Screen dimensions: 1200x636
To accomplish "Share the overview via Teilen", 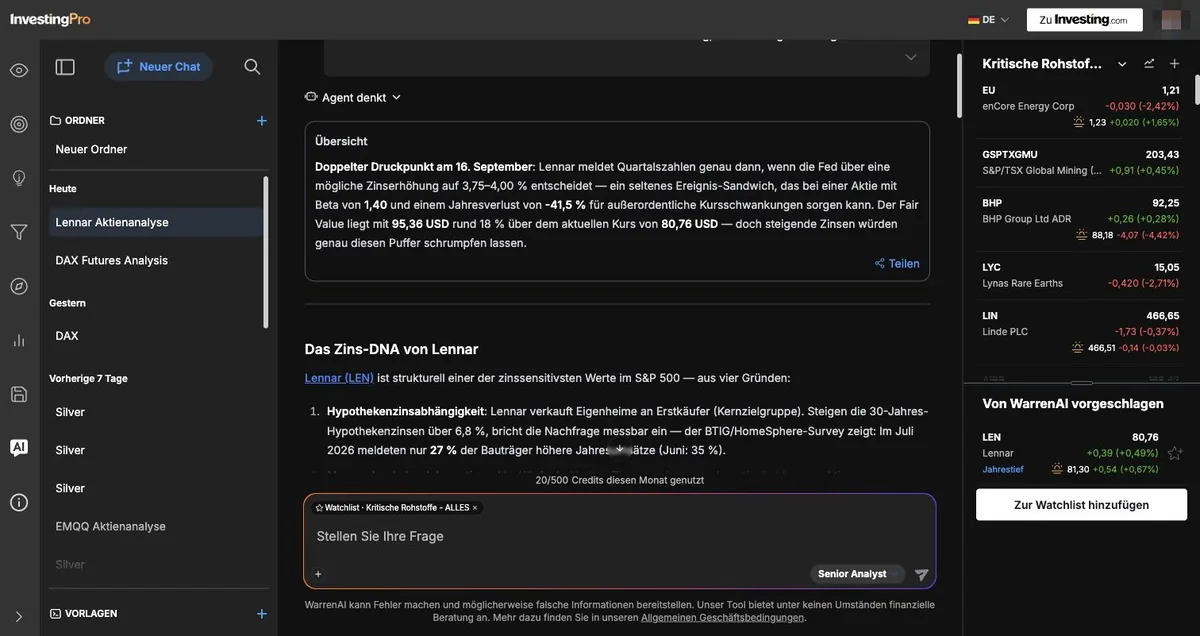I will 897,264.
